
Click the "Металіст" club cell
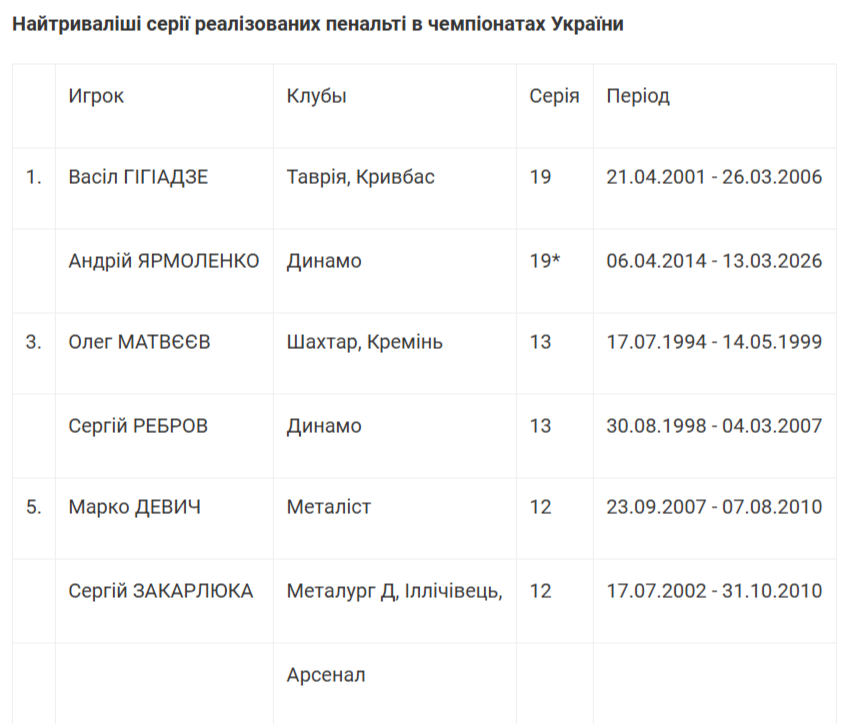pos(328,507)
